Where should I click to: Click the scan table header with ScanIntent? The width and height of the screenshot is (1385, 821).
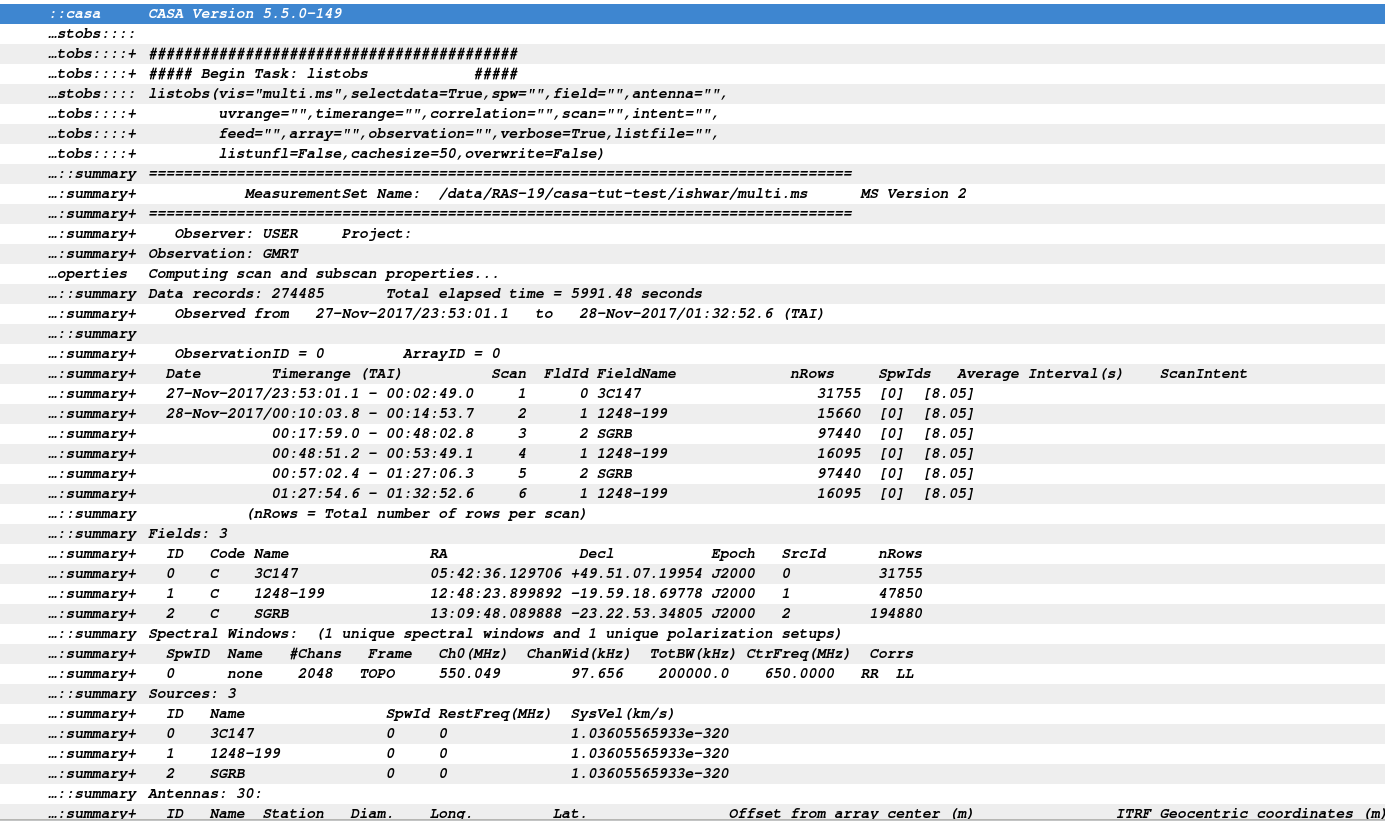pos(692,374)
